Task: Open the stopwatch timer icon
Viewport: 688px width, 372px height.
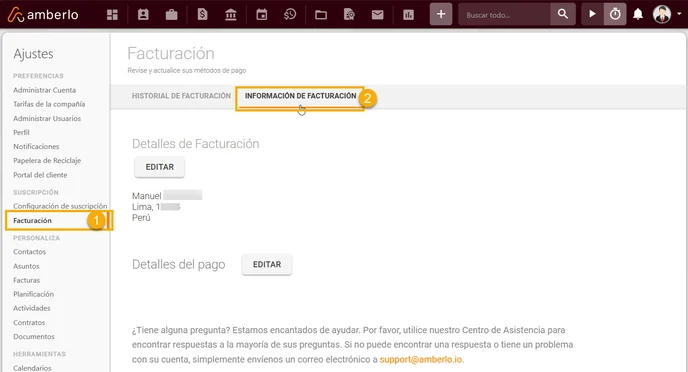Action: pyautogui.click(x=615, y=14)
